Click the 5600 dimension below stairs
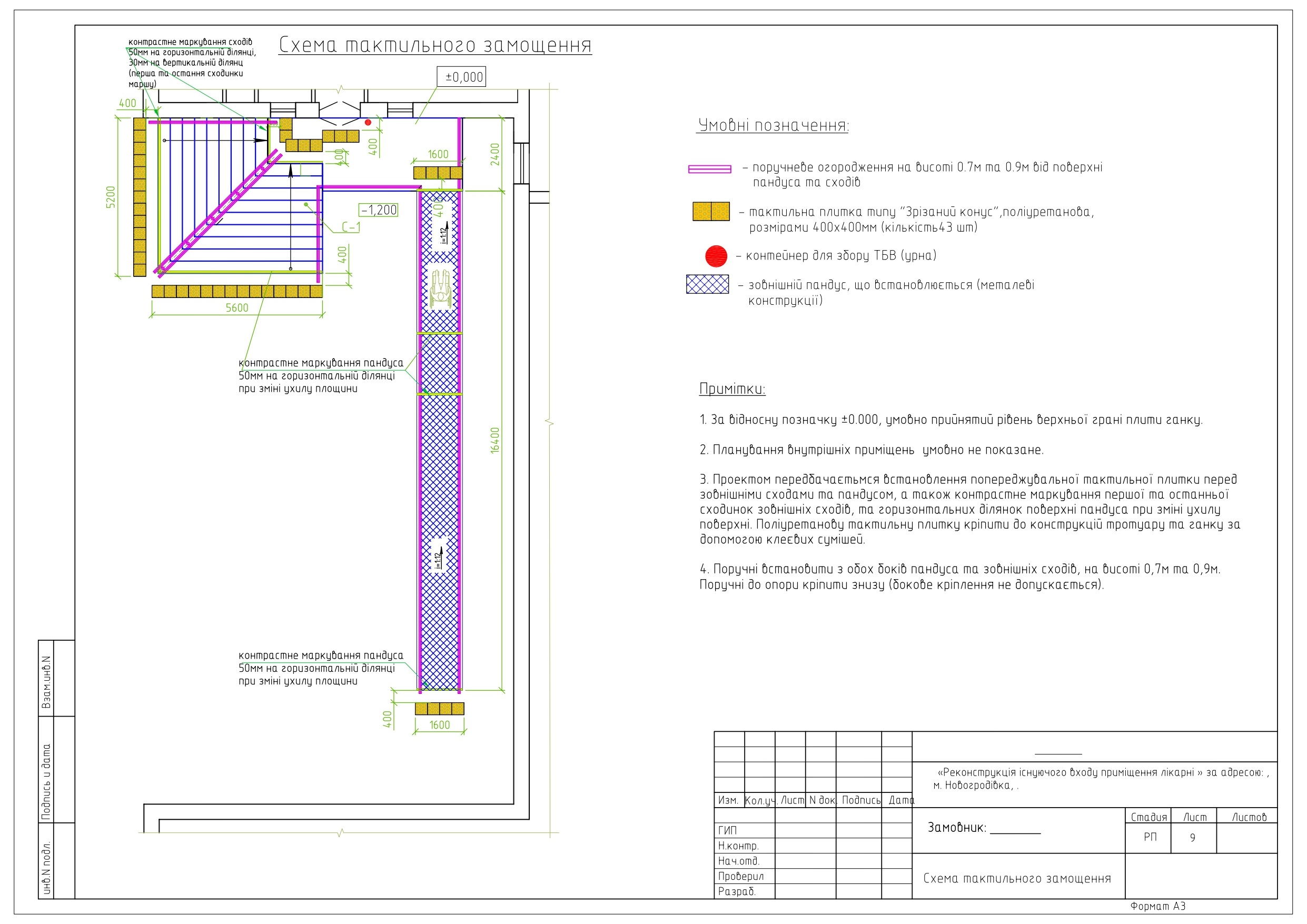 click(237, 308)
